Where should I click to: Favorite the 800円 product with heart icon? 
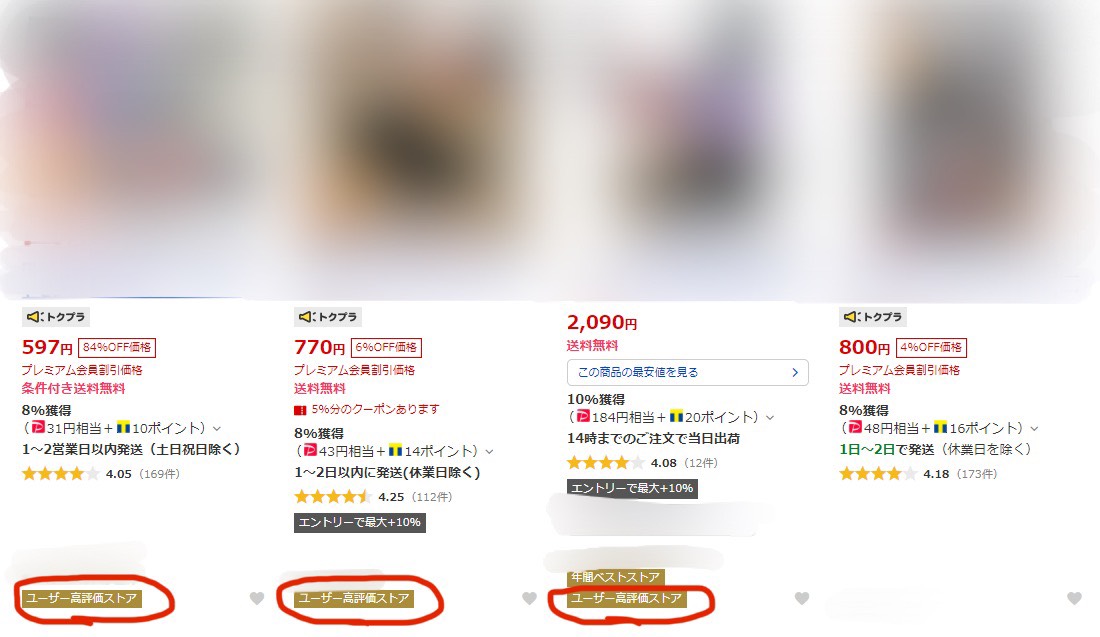pyautogui.click(x=1074, y=598)
